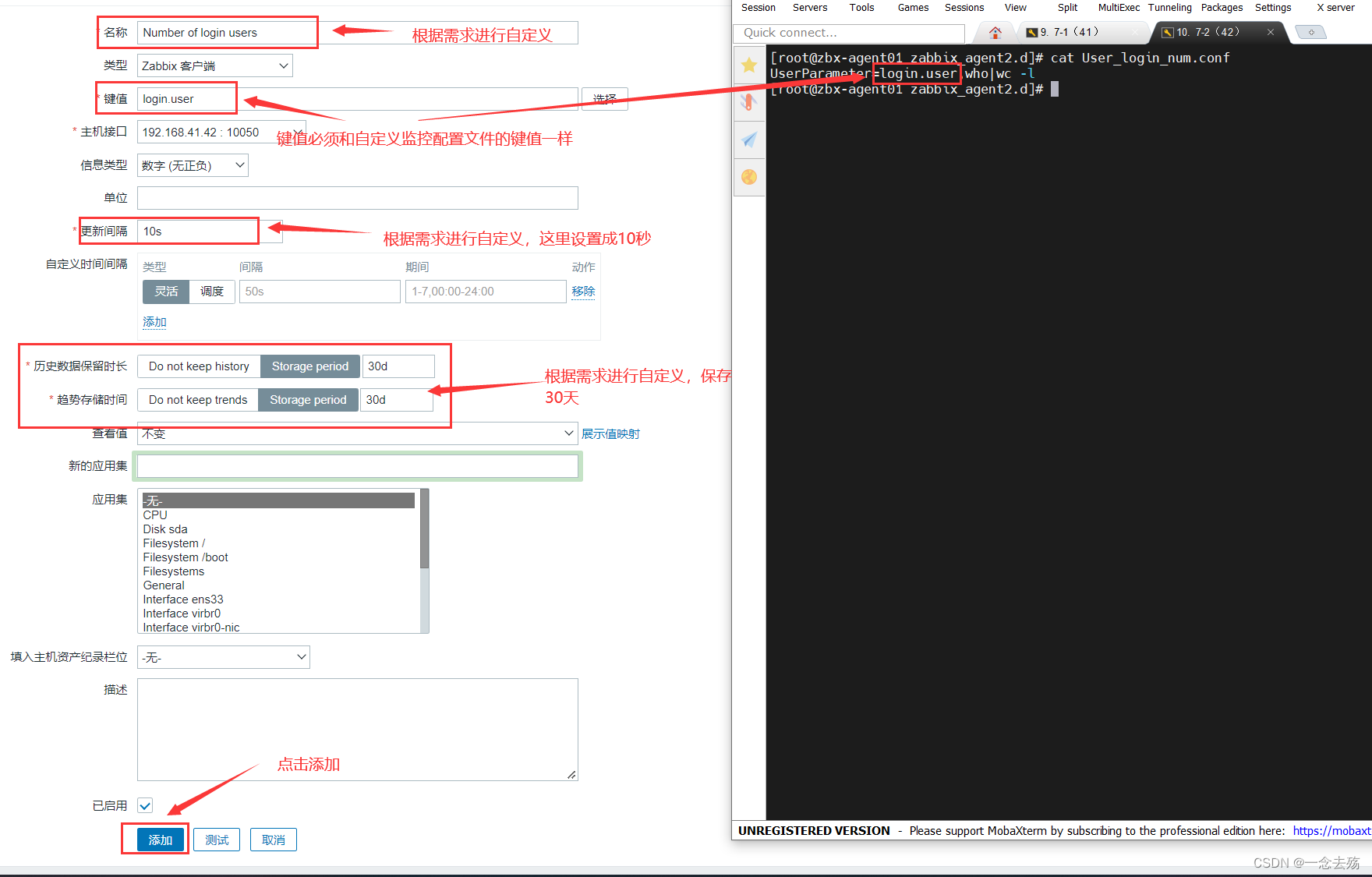Open the 类型 Zabbix 客户端 type dropdown
1372x877 pixels.
tap(215, 66)
